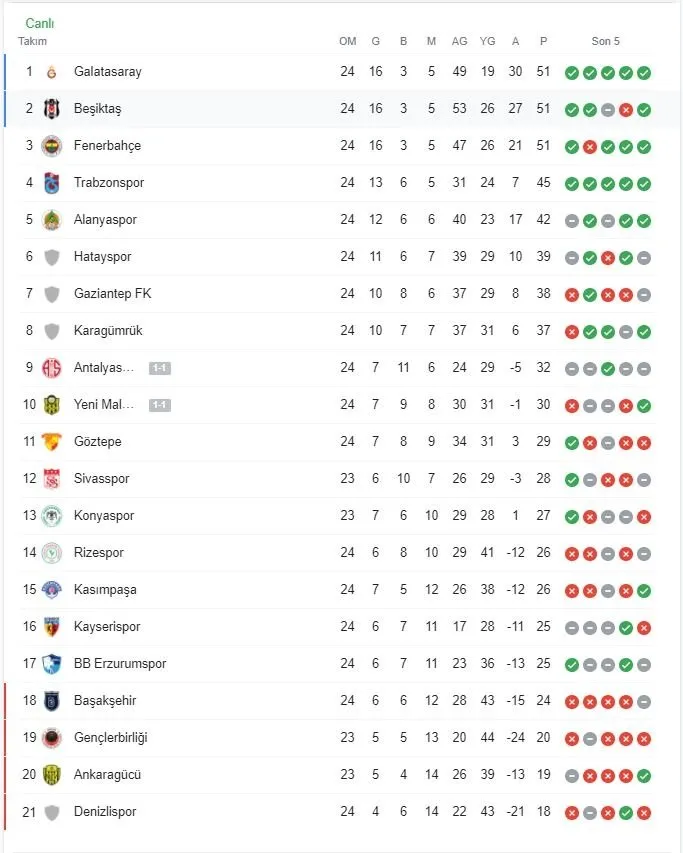Screen dimensions: 683x853
Task: Click the Başakşehir team logo
Action: coord(52,701)
